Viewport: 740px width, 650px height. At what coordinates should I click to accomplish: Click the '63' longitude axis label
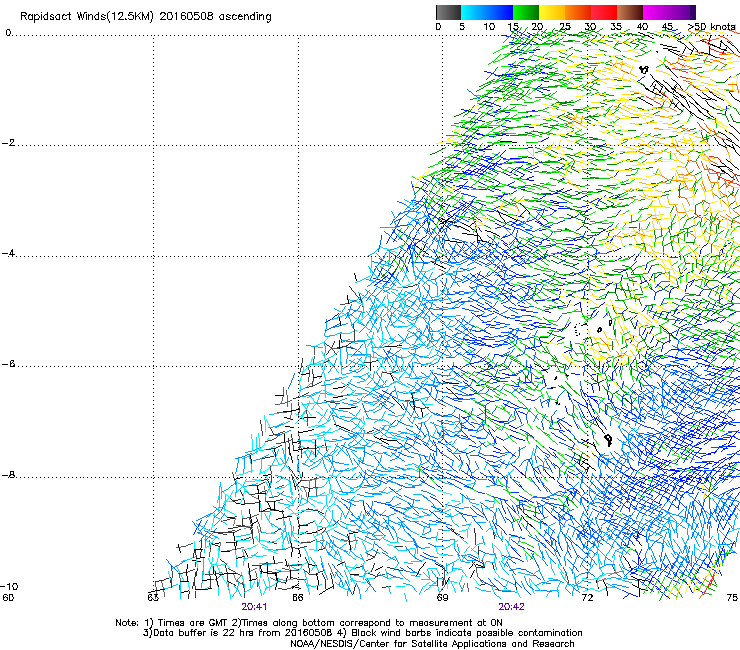pyautogui.click(x=153, y=598)
